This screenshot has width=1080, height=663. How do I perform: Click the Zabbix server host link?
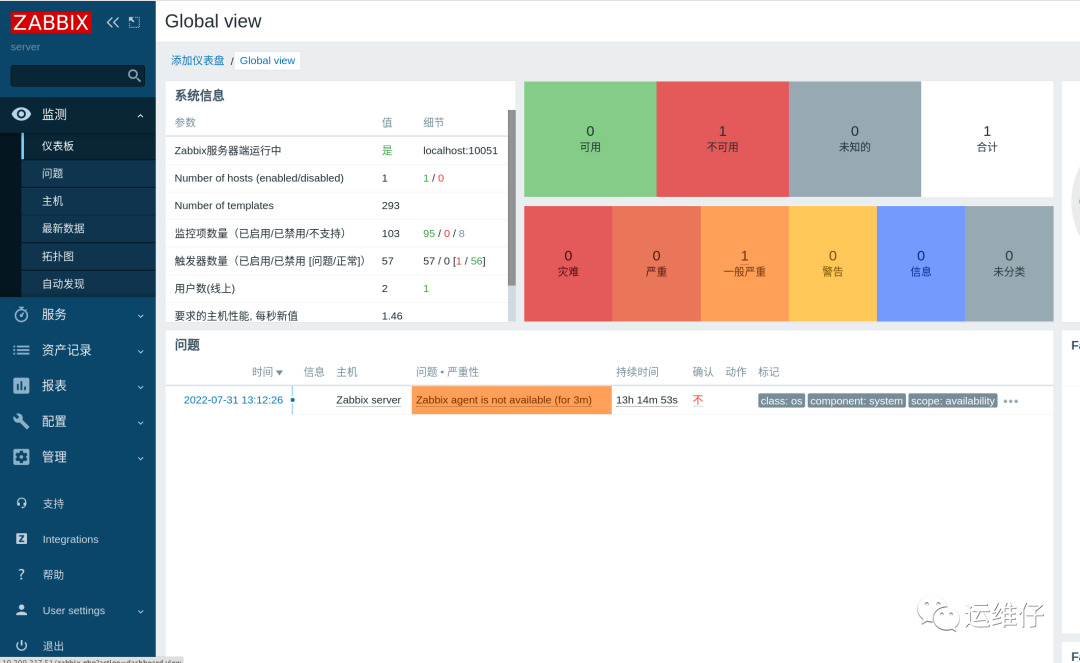click(368, 400)
